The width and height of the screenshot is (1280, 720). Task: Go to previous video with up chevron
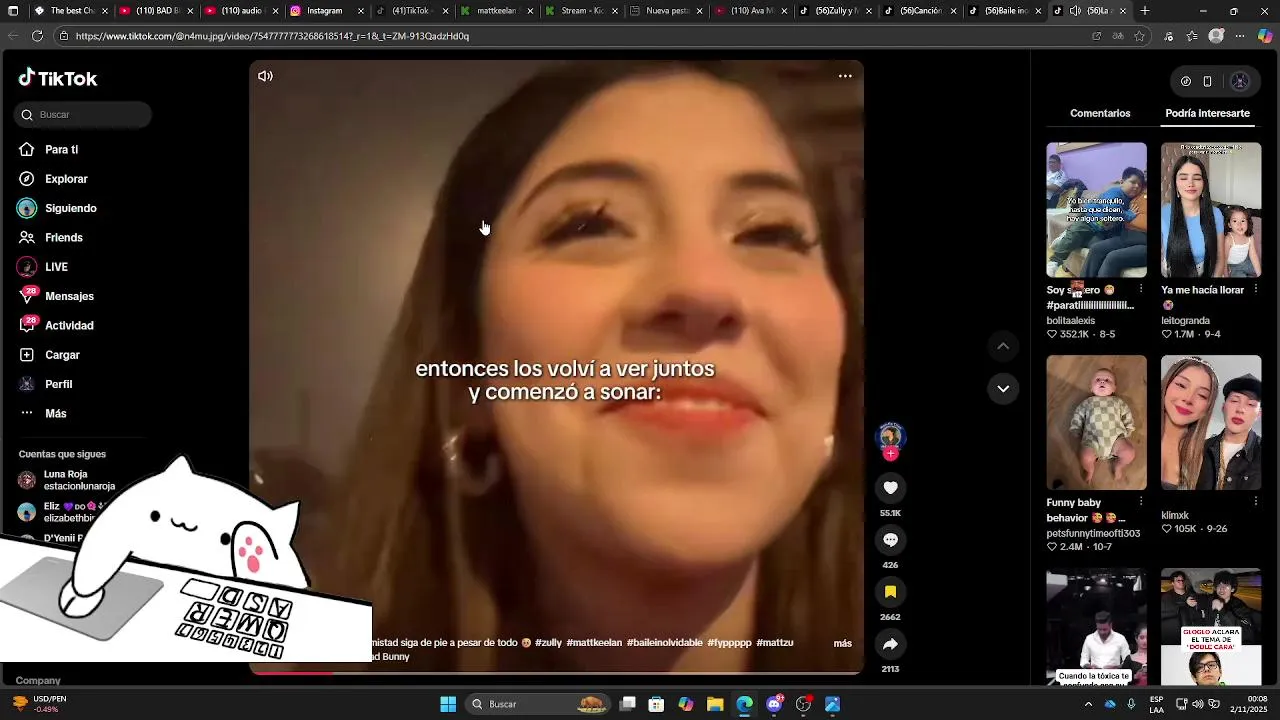pos(1003,346)
